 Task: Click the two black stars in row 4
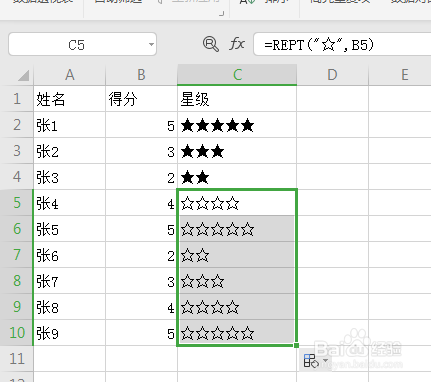pos(195,178)
